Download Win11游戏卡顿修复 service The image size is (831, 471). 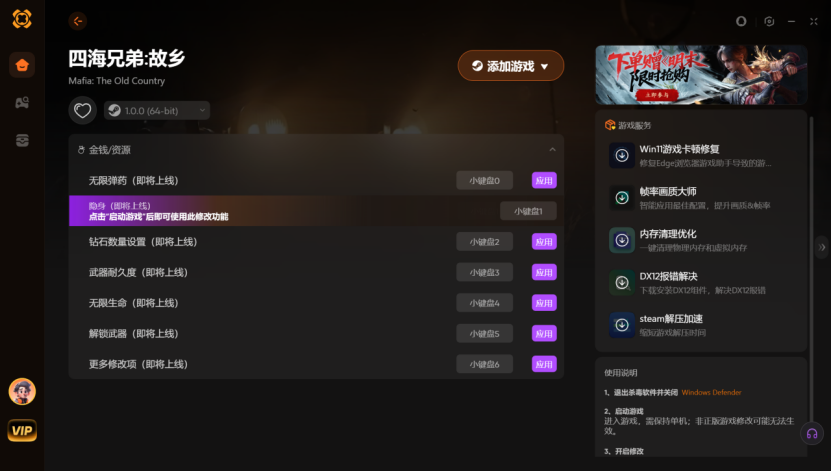(x=622, y=155)
